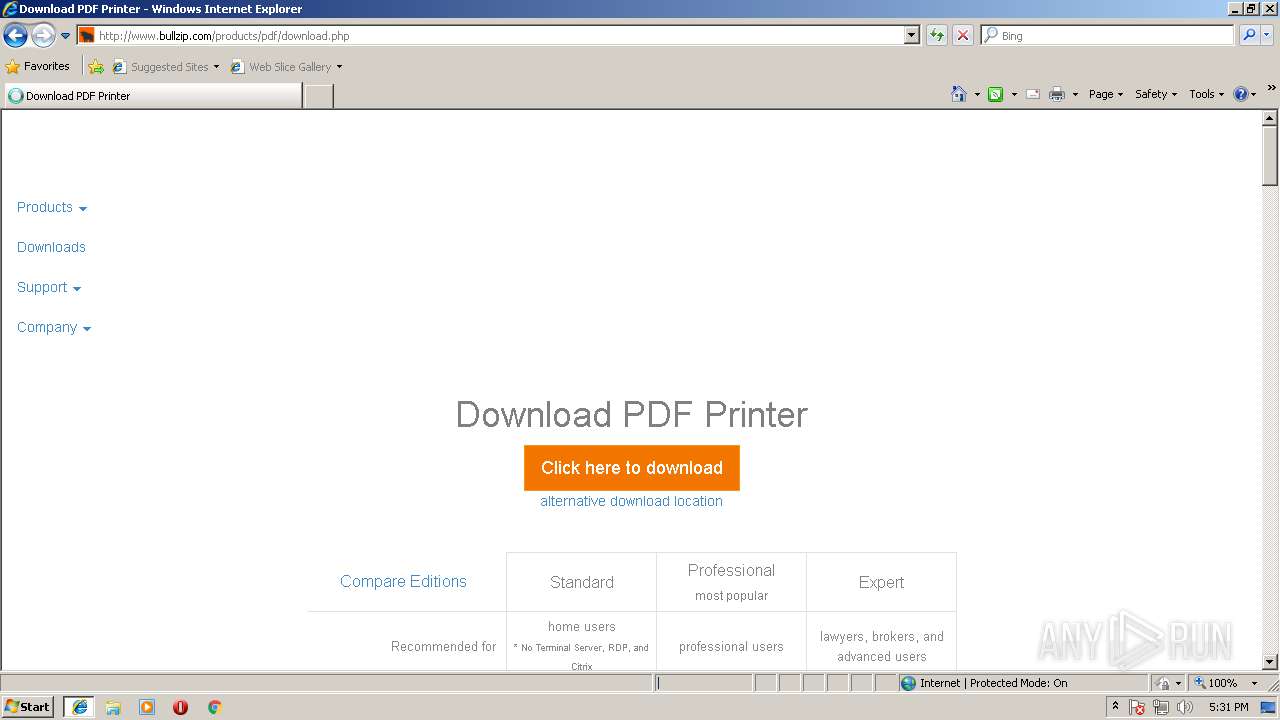Click the page scrollbar down arrow
Image resolution: width=1280 pixels, height=720 pixels.
(1270, 662)
